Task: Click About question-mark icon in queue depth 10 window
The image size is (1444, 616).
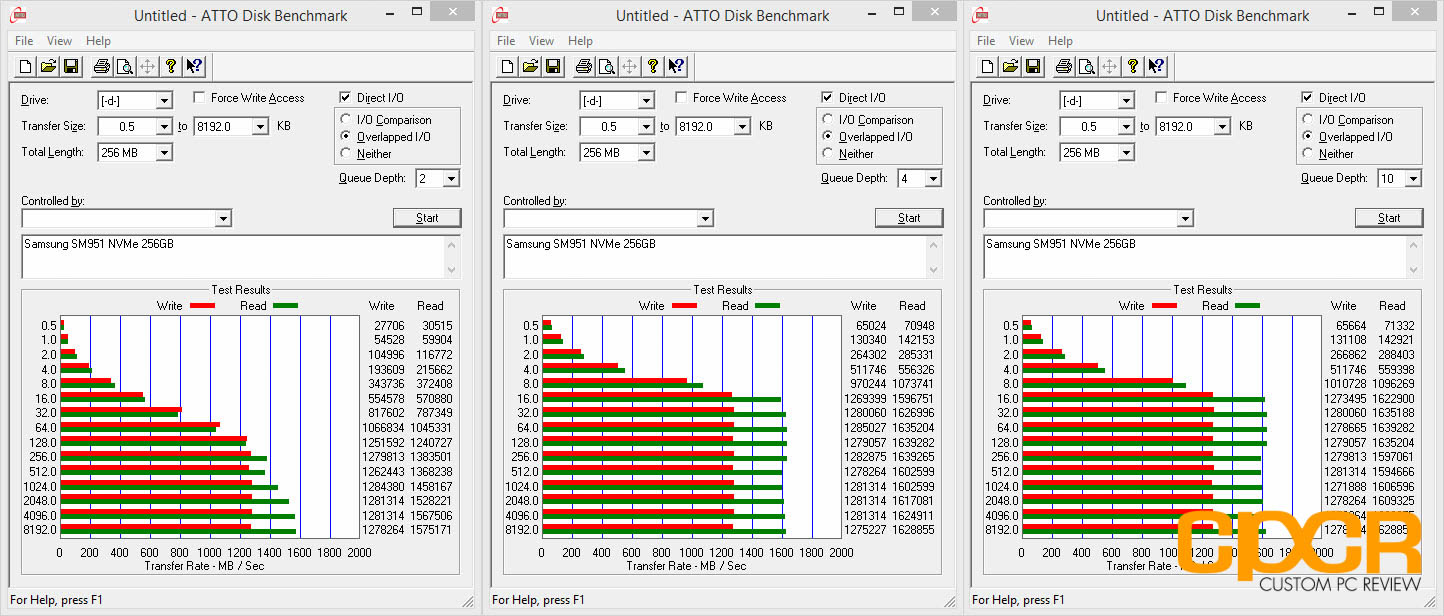Action: coord(1132,67)
